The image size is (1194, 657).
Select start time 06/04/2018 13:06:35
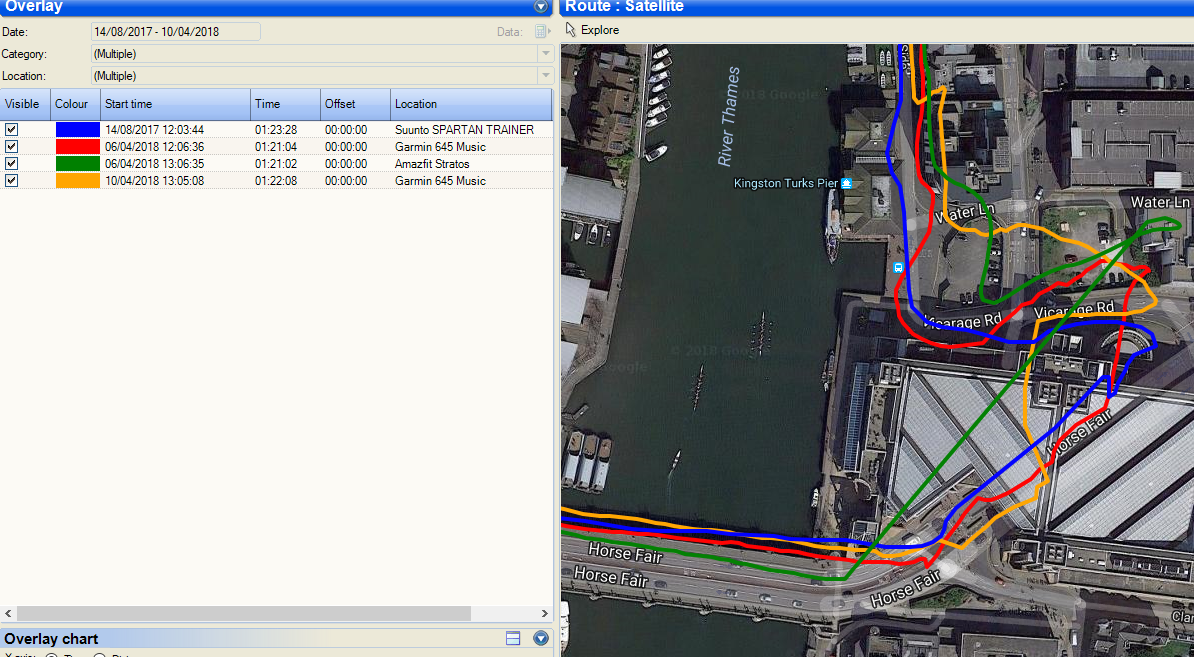155,164
